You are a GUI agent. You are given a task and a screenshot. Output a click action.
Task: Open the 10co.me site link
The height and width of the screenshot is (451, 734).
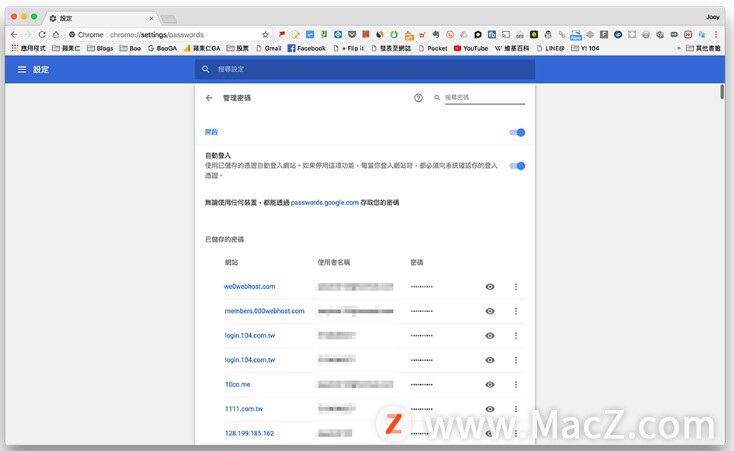(237, 384)
